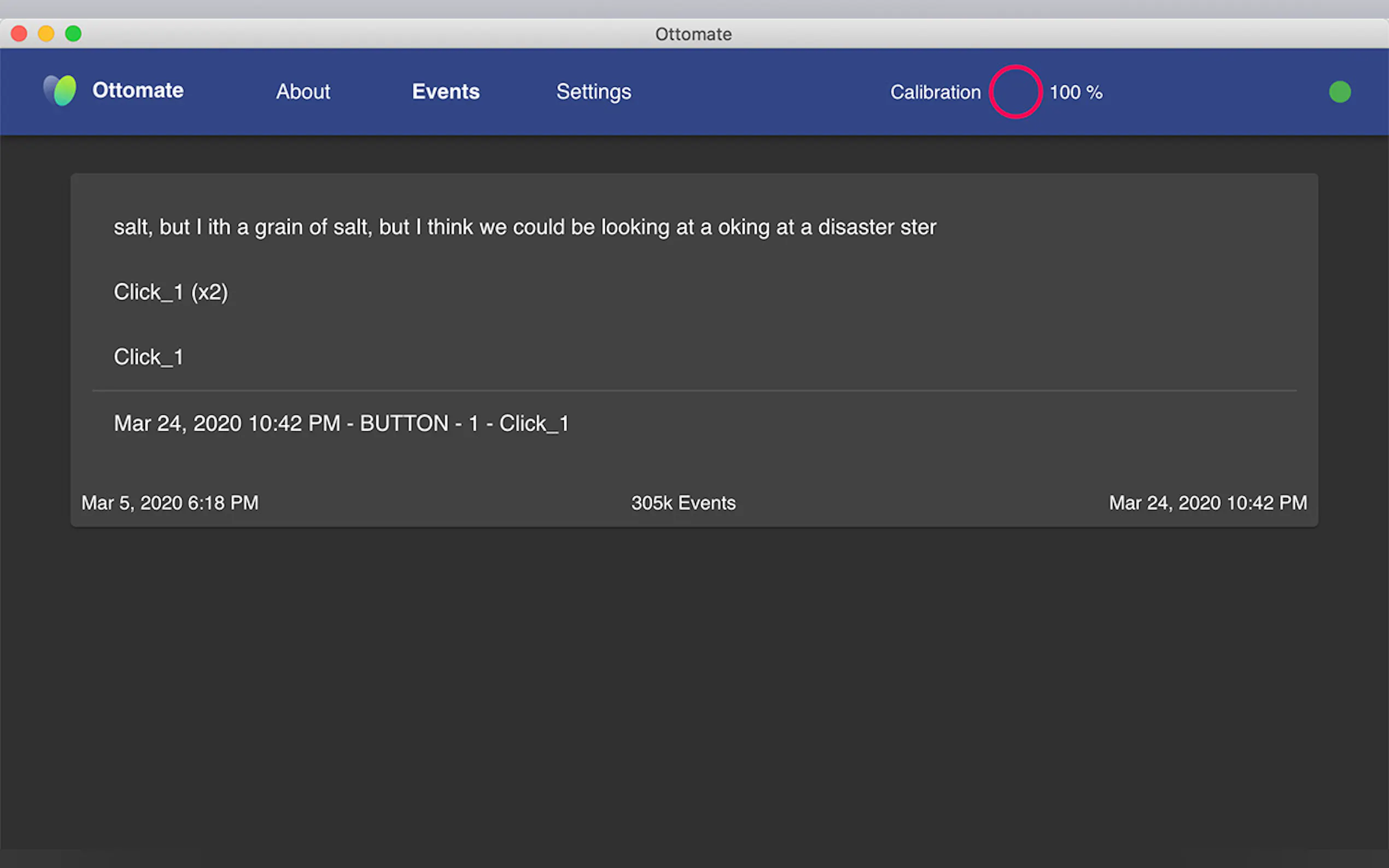The height and width of the screenshot is (868, 1389).
Task: Click the Mar 24 BUTTON Click_1 detail line
Action: tap(341, 424)
